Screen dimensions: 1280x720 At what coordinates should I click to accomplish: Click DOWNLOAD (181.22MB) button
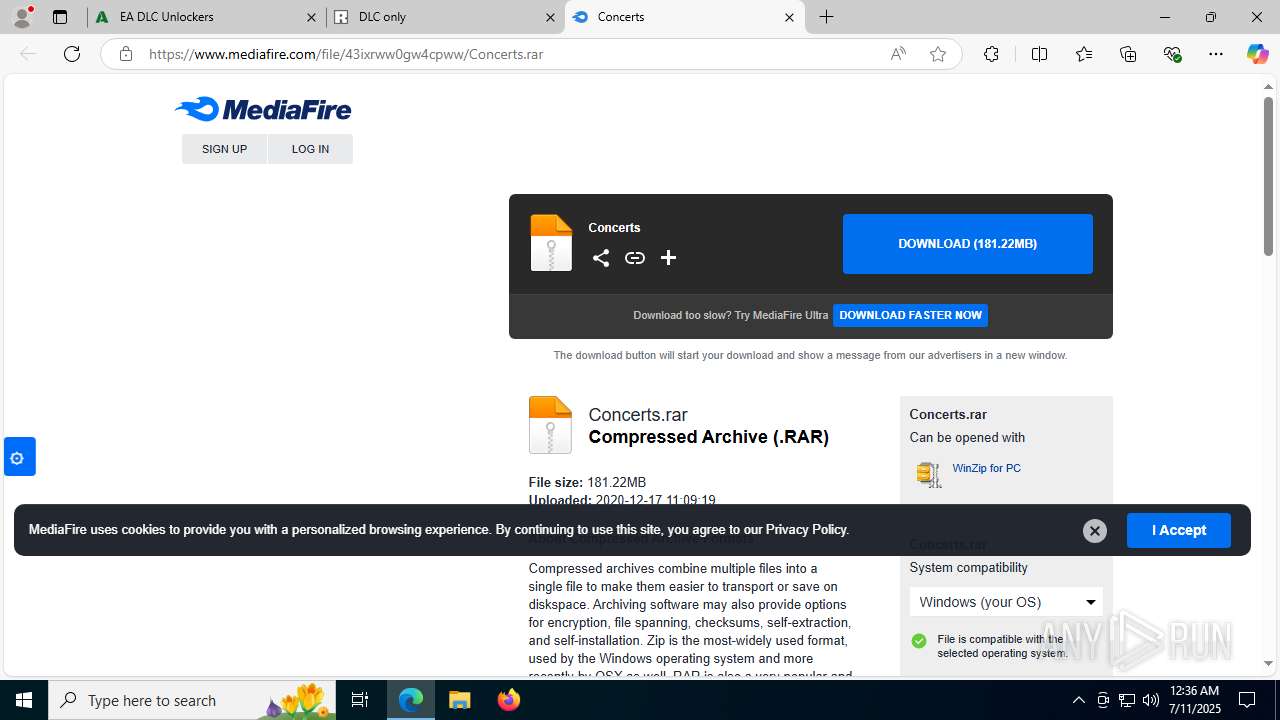coord(967,244)
